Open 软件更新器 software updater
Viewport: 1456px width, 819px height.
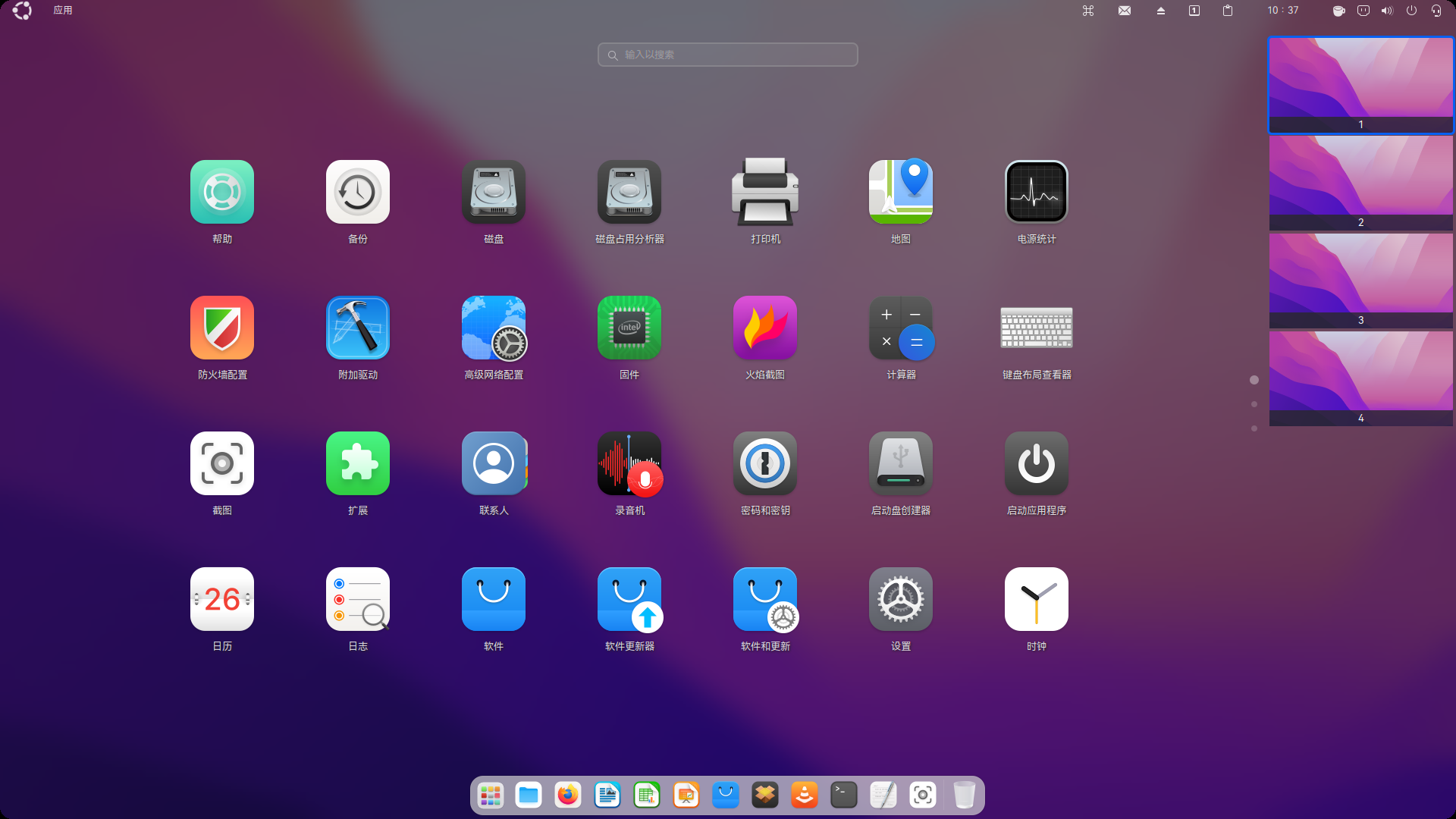pos(629,599)
